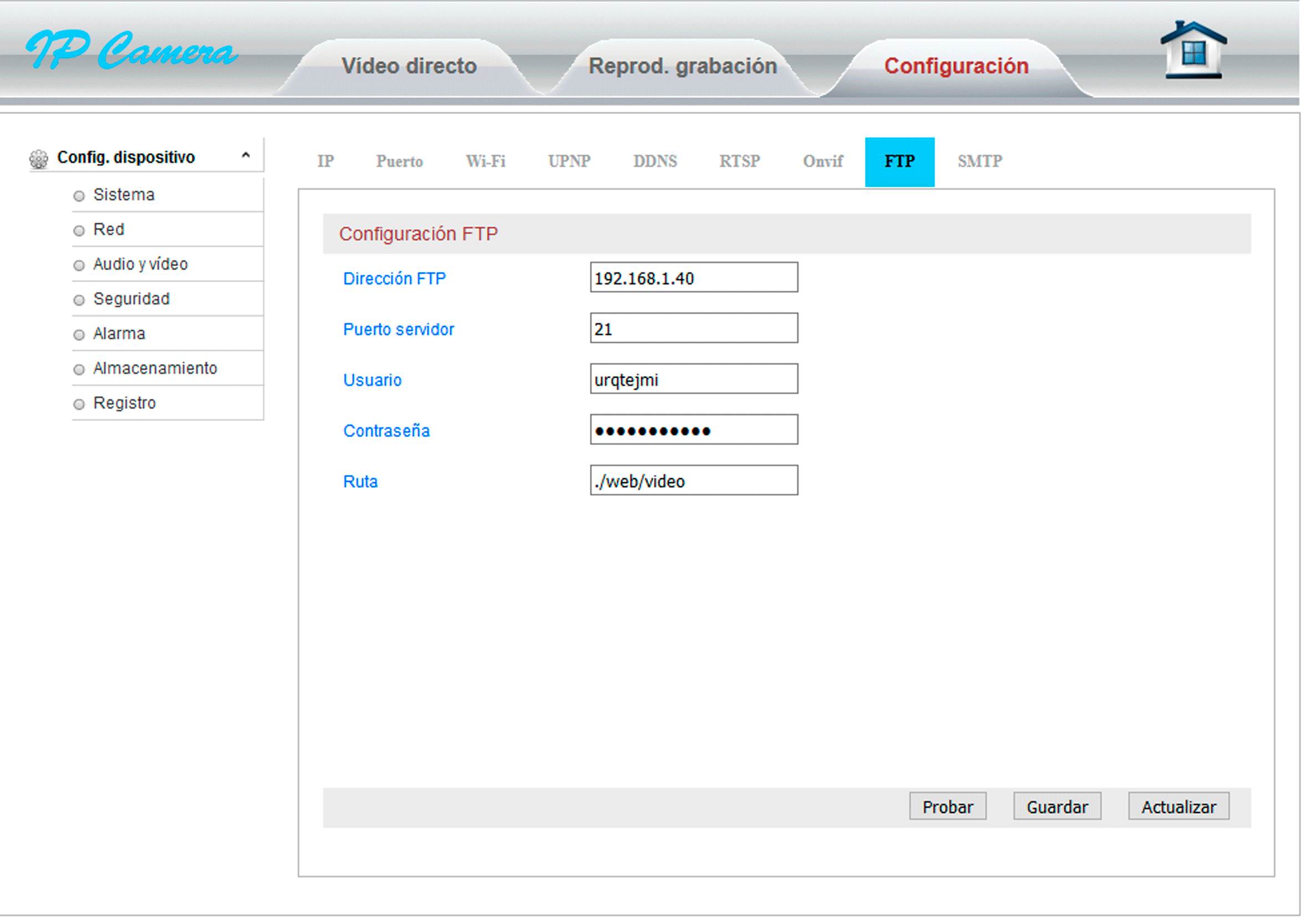This screenshot has height=924, width=1310.
Task: Open the Seguridad section
Action: tap(131, 299)
